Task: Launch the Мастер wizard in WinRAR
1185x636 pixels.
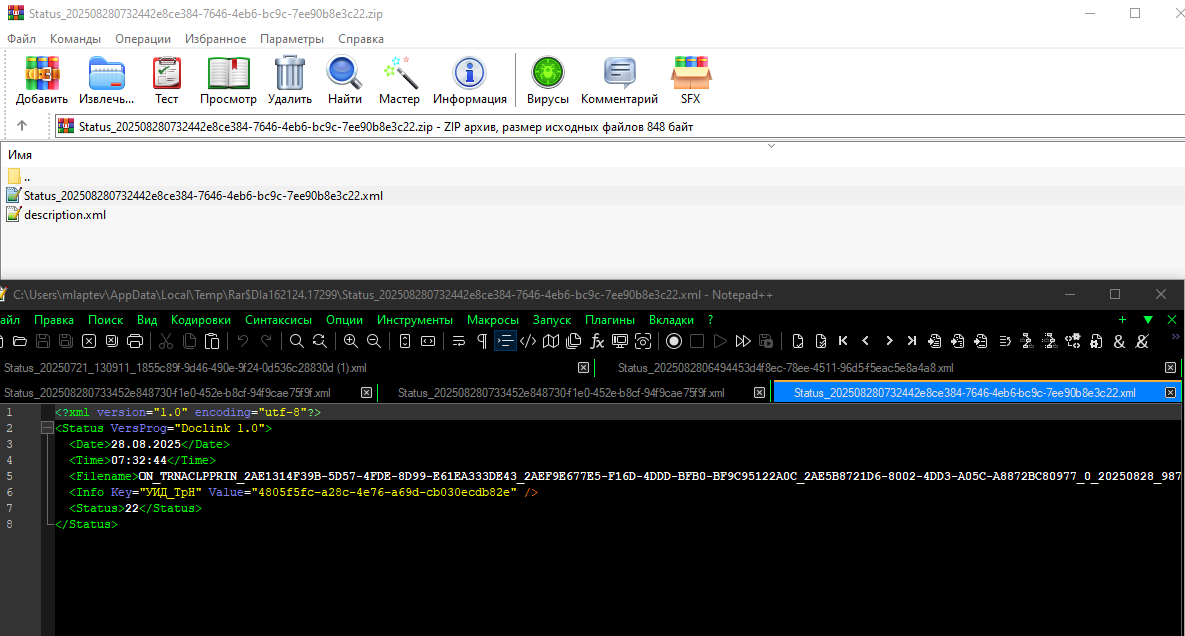Action: pos(399,81)
